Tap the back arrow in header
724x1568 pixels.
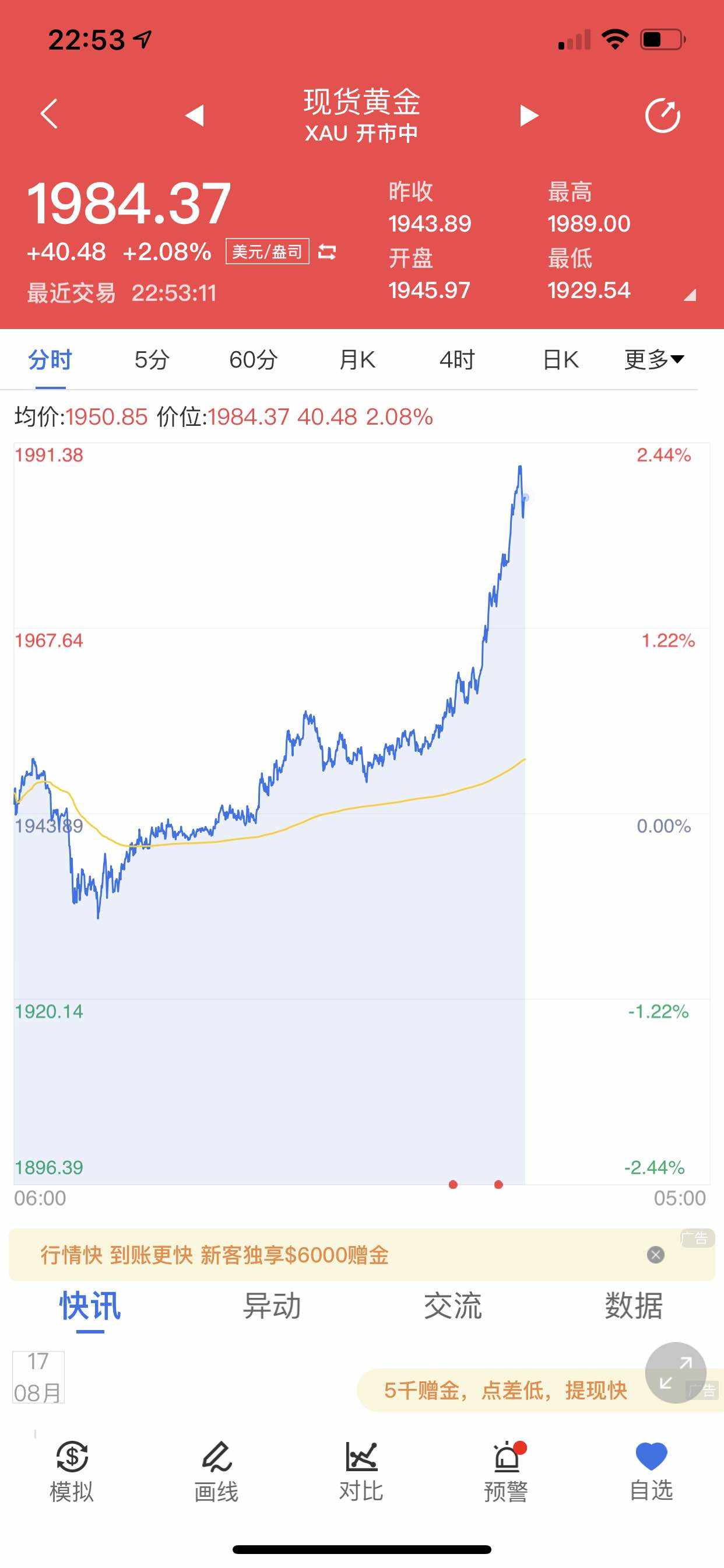(50, 114)
